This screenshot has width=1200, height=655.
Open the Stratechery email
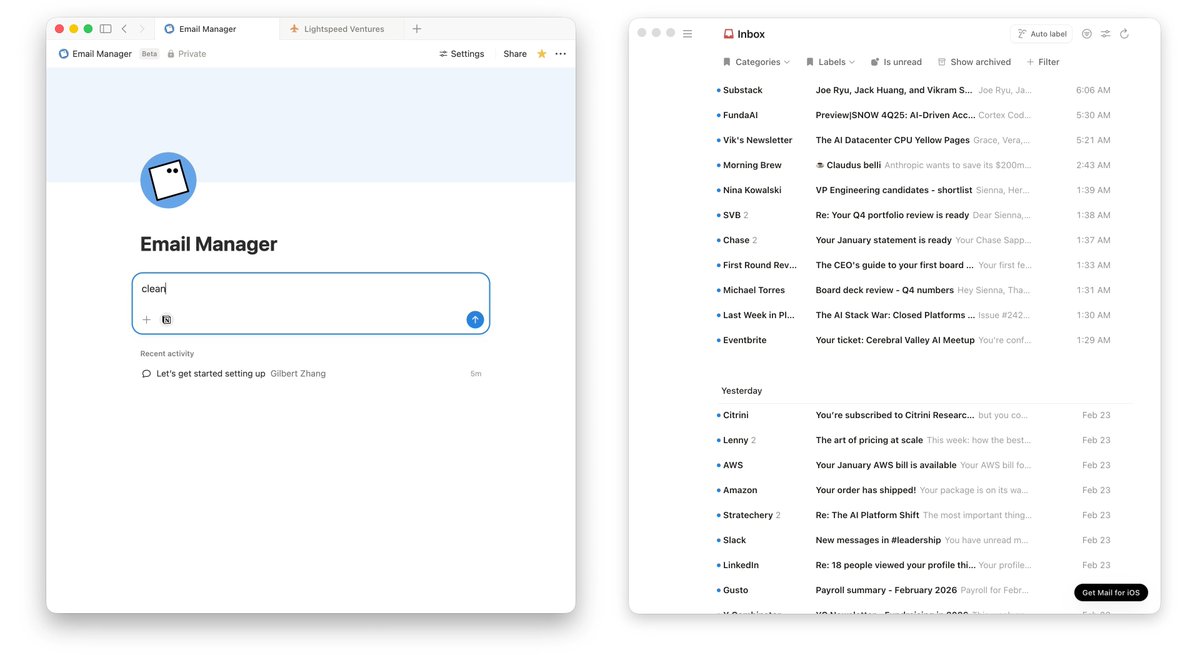[x=913, y=515]
